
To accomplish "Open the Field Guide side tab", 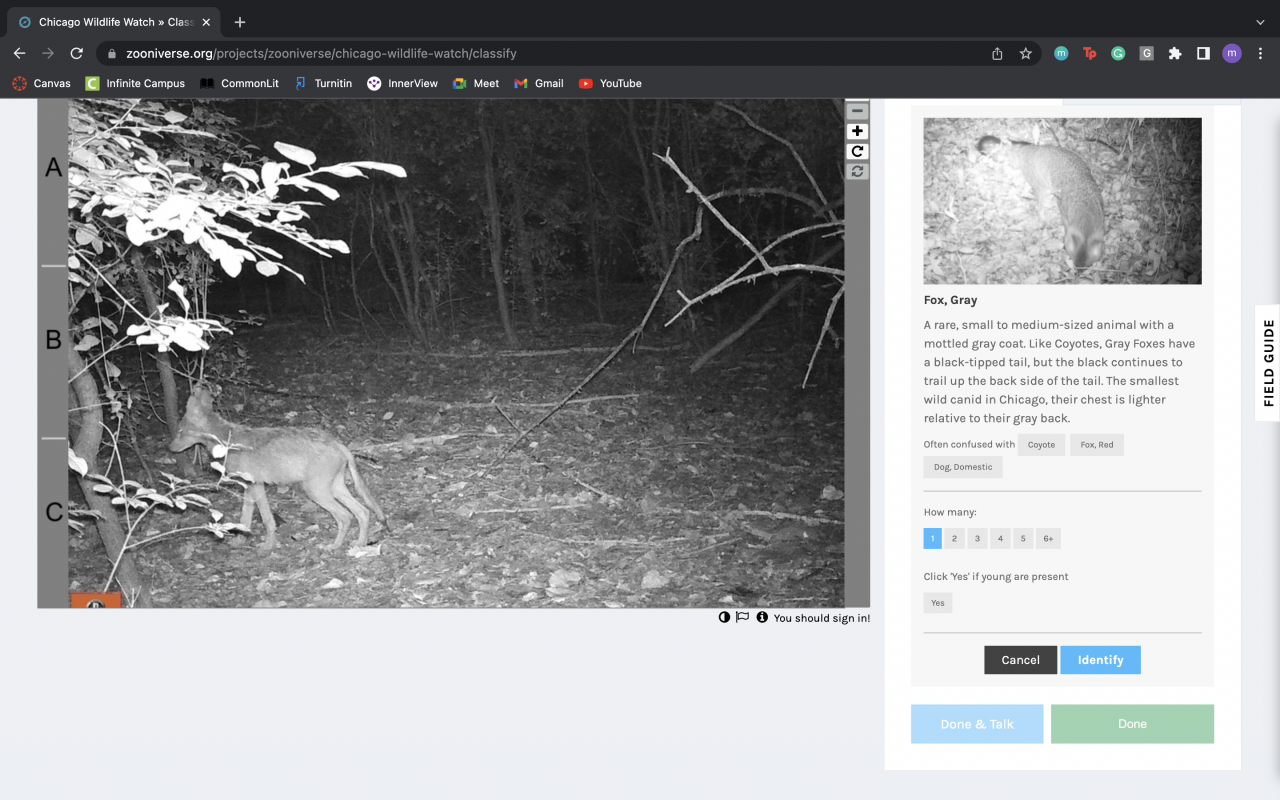I will click(x=1268, y=363).
